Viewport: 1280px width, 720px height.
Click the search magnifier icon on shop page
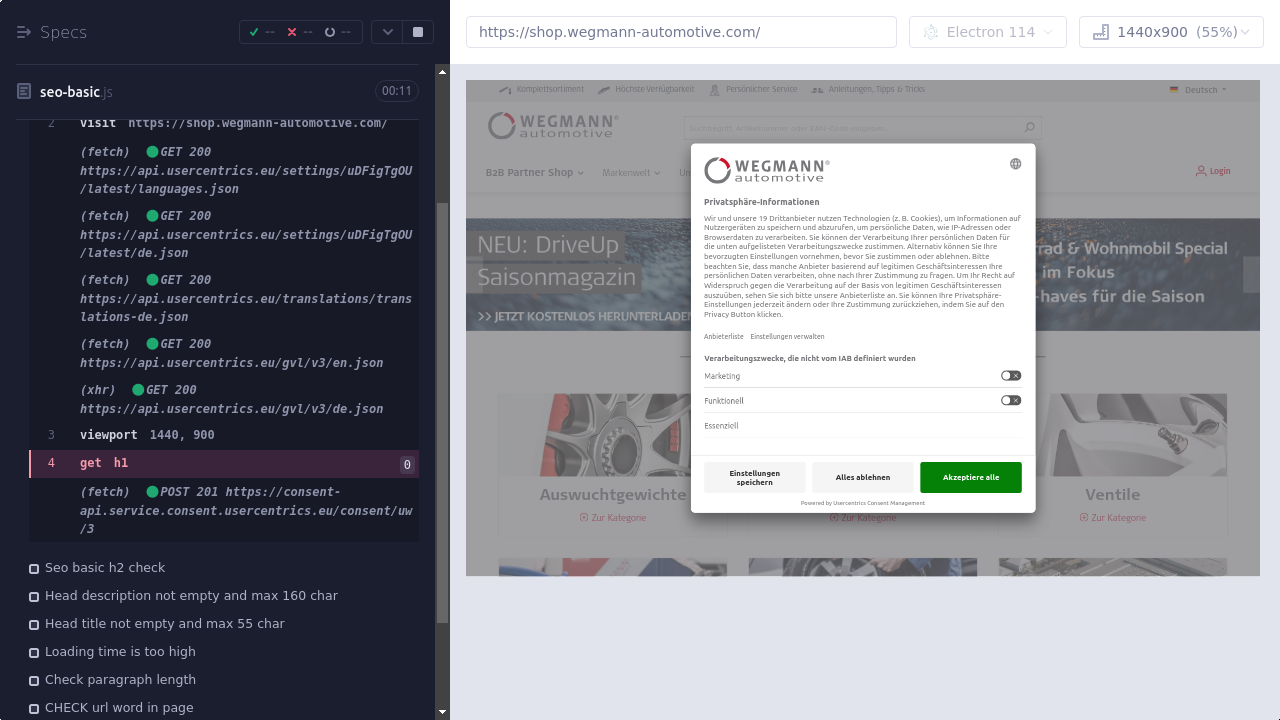[1029, 127]
